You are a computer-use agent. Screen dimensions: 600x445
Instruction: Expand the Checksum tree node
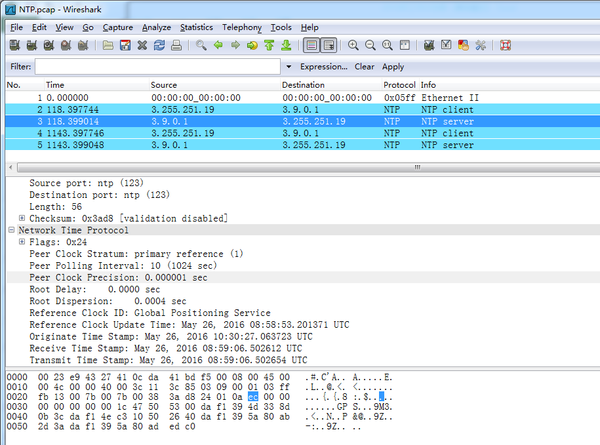point(22,218)
